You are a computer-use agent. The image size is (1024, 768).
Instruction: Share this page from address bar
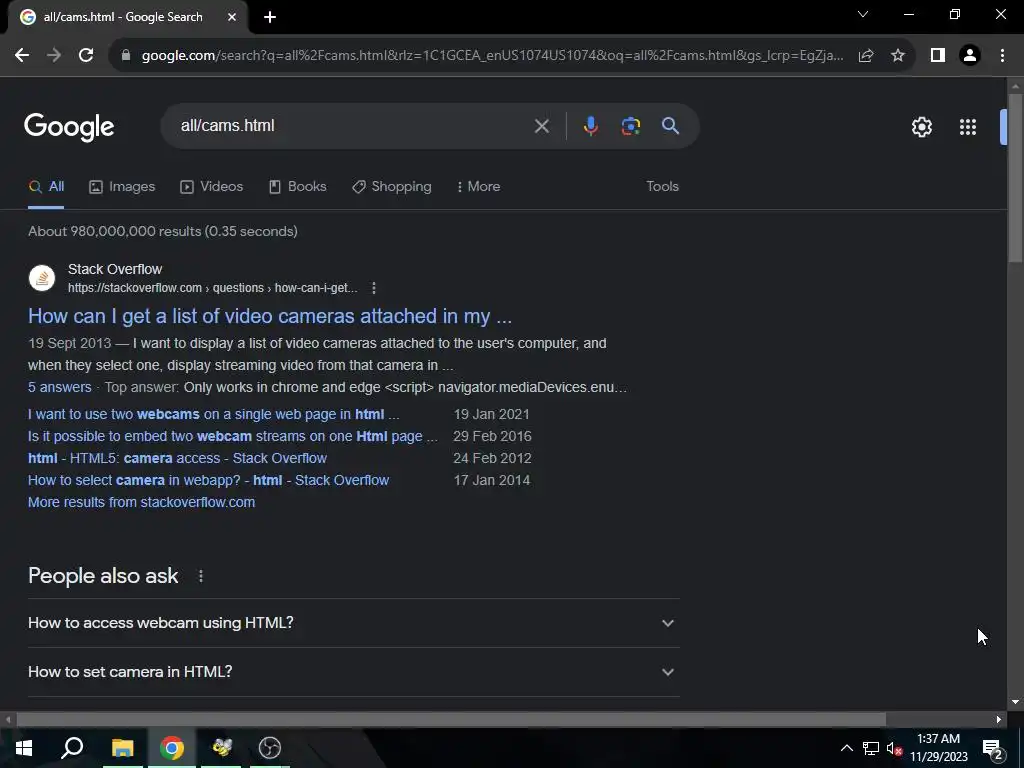tap(866, 56)
